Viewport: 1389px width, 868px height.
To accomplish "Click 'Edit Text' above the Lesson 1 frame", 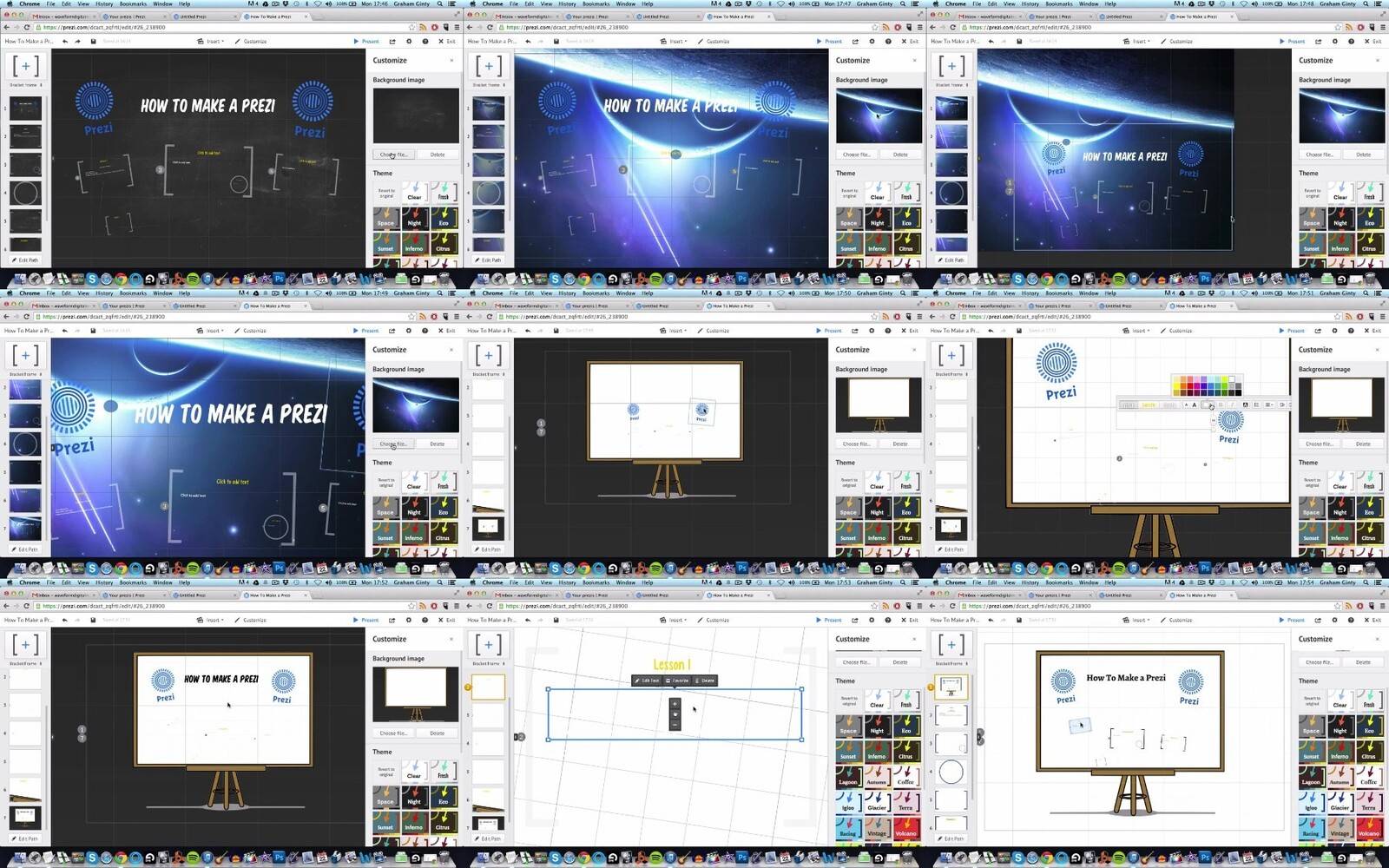I will [x=648, y=681].
